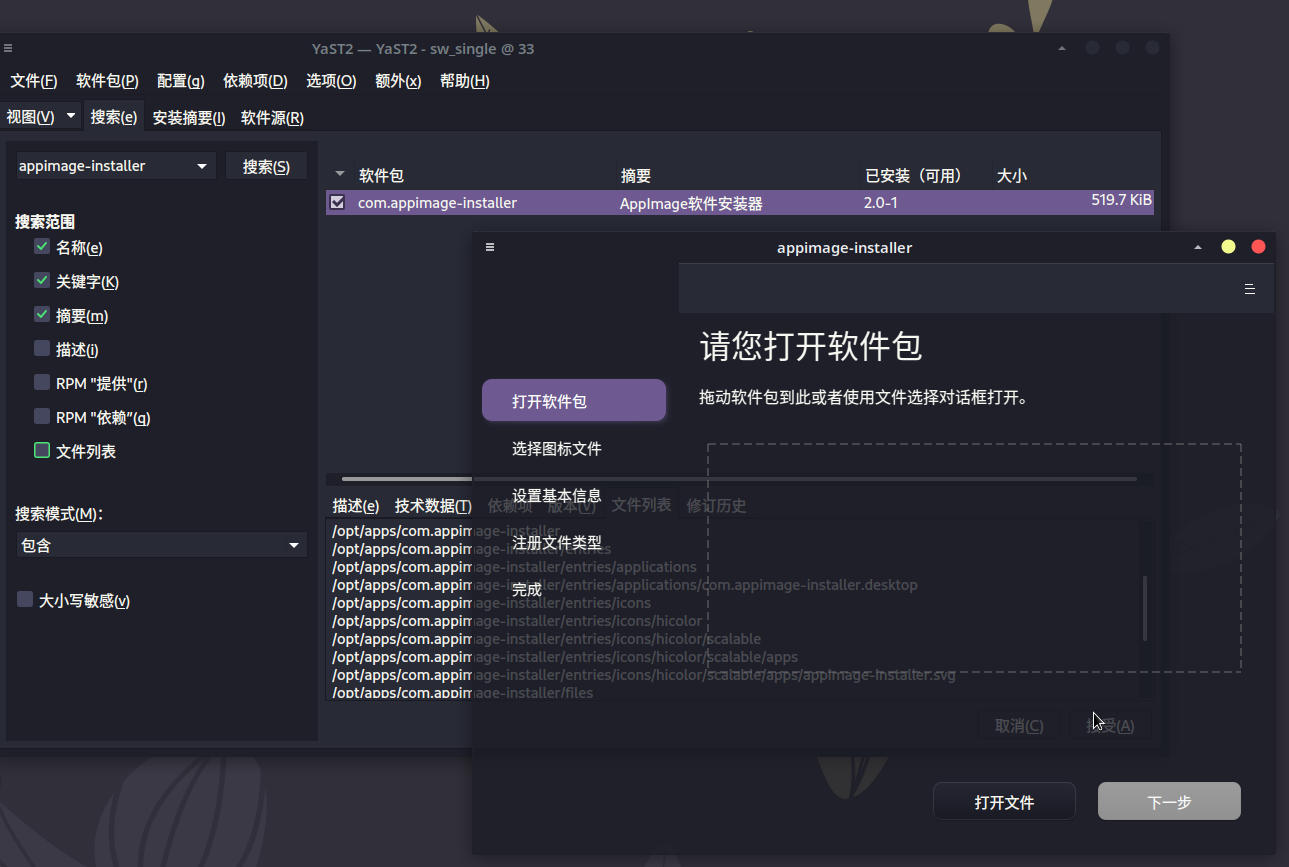Check the 文件列表 search scope checkbox

click(x=42, y=450)
